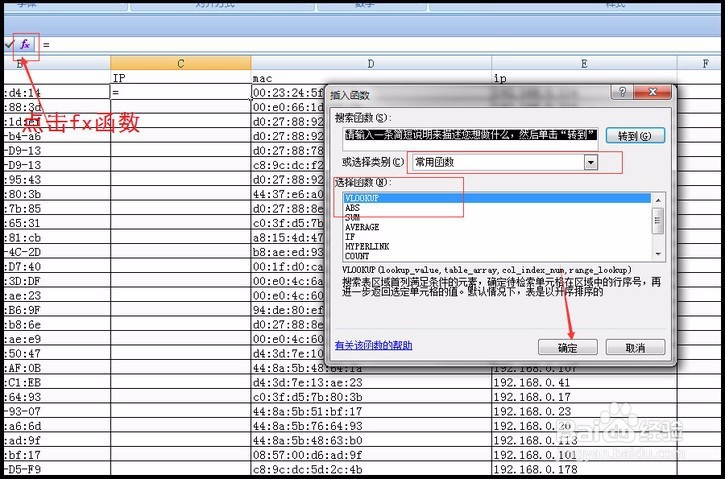Click cell 192.168.0.17
This screenshot has width=725, height=479.
(584, 397)
